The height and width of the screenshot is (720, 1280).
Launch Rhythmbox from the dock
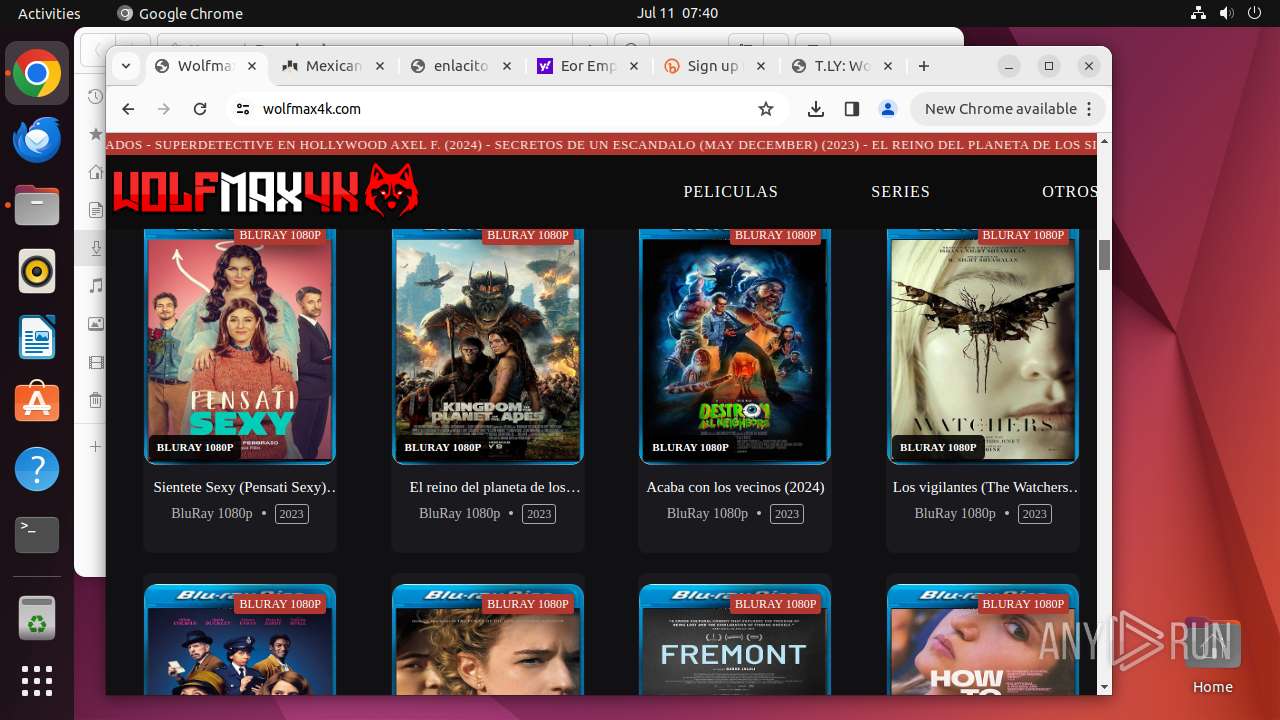tap(37, 272)
